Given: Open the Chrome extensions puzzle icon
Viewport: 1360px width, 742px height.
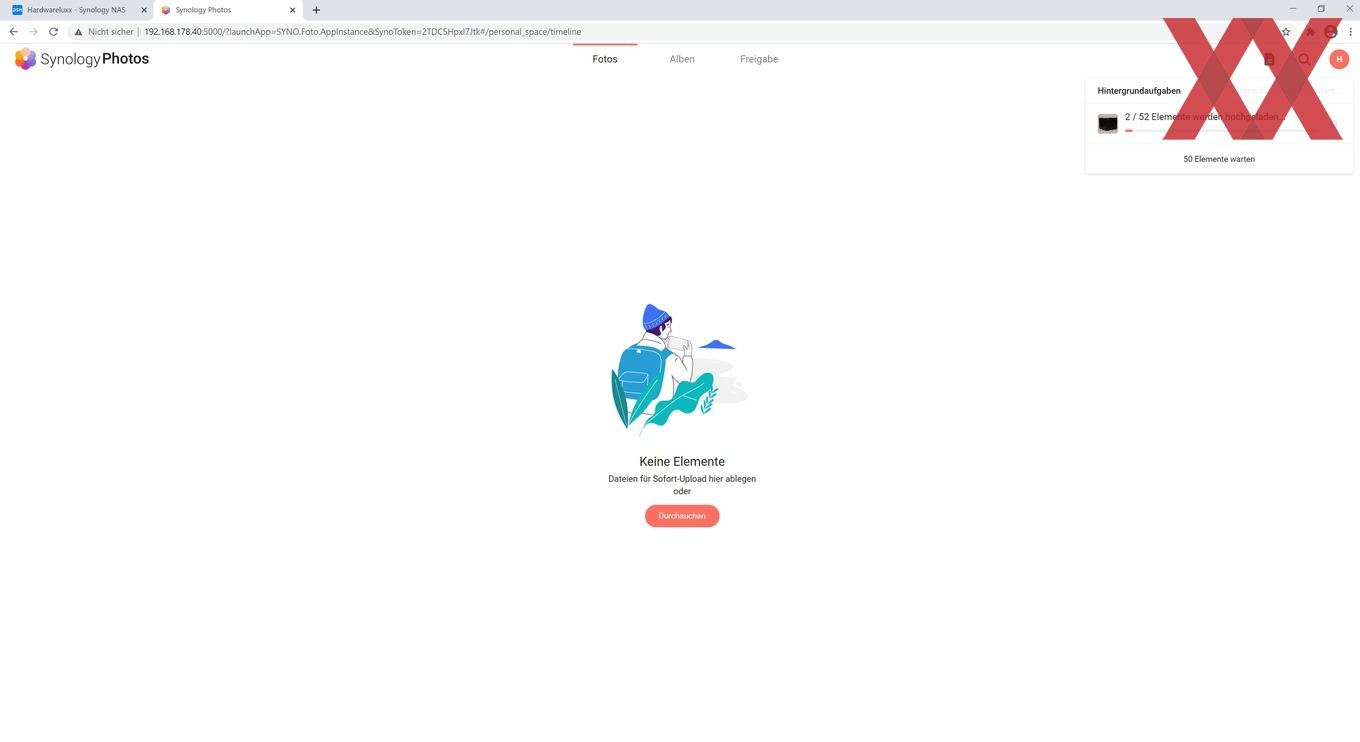Looking at the screenshot, I should [1310, 32].
